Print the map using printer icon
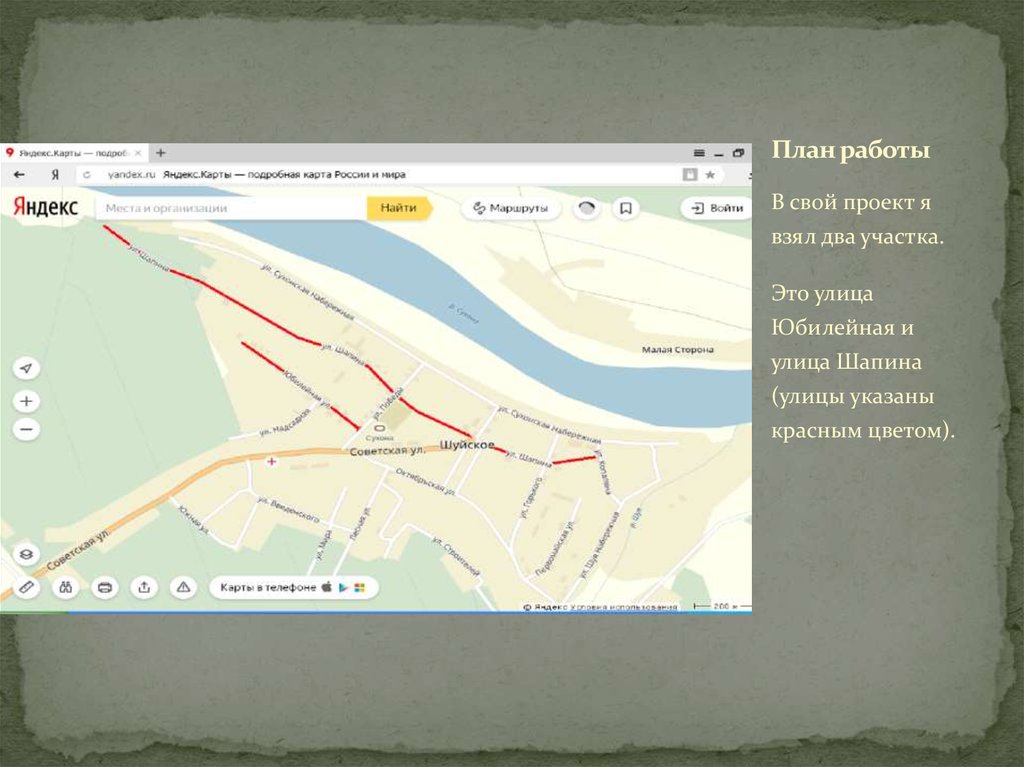 point(104,587)
